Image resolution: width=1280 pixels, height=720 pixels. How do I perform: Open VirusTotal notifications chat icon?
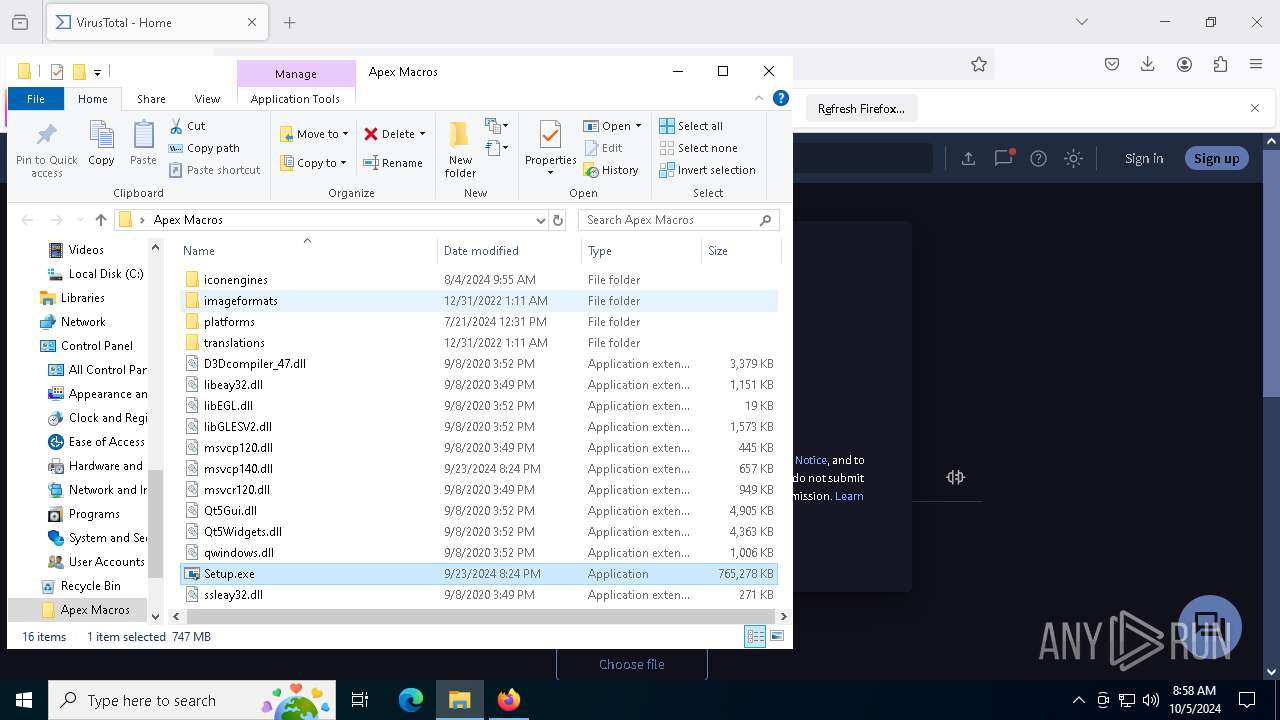[1004, 158]
